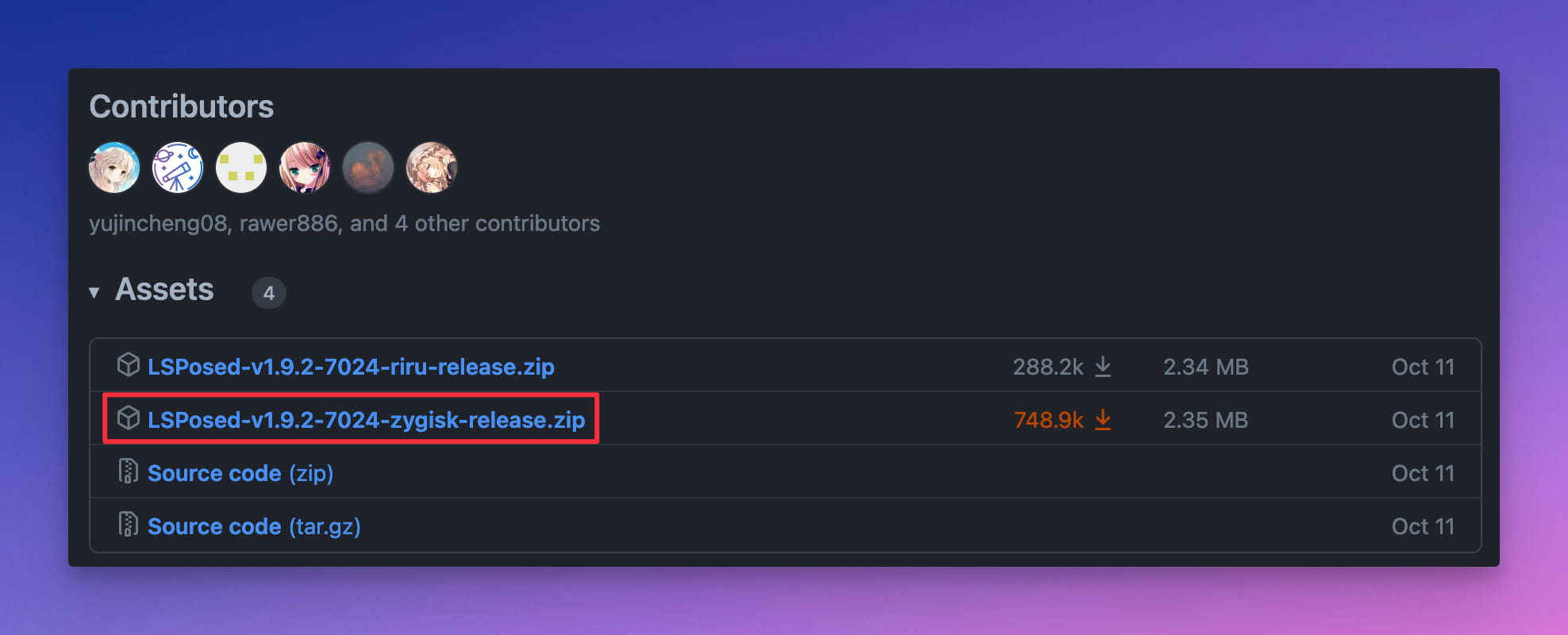Click package icon beside riru release

coord(128,365)
